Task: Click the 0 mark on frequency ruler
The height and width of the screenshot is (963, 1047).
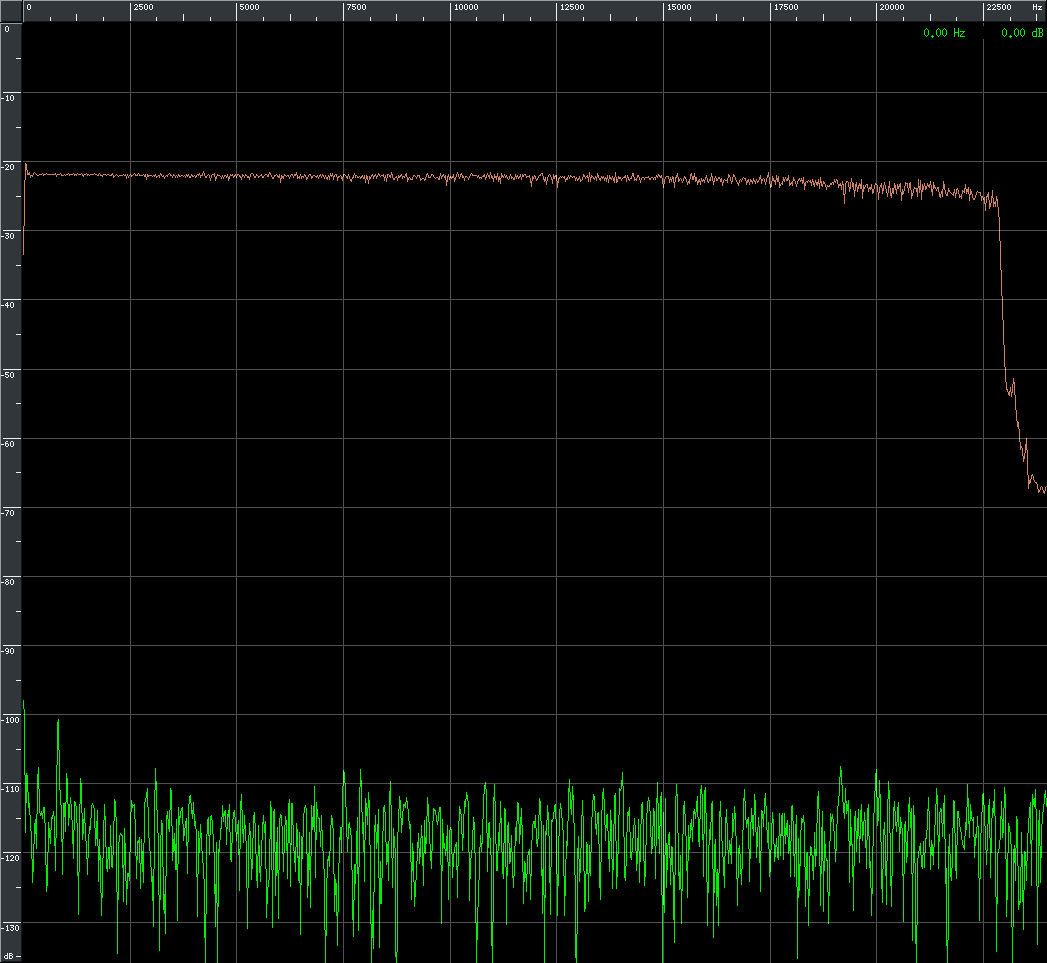Action: point(29,7)
